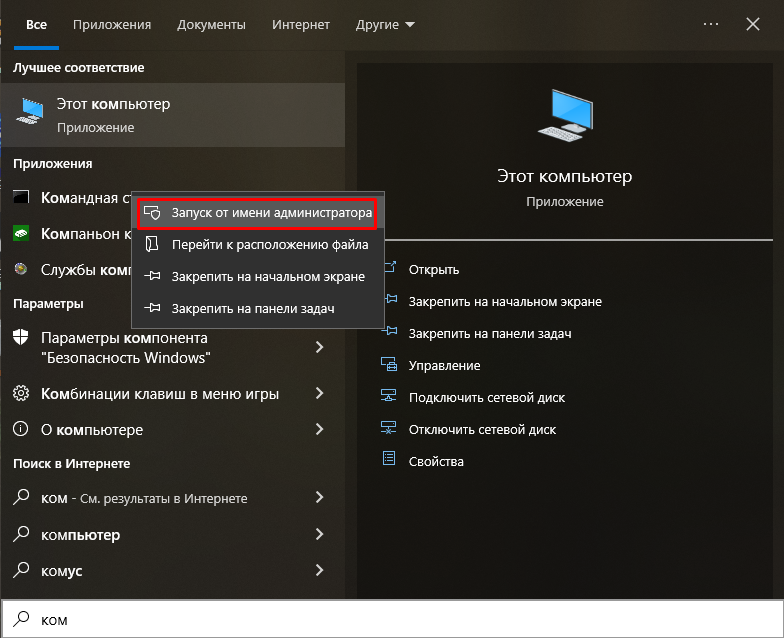The image size is (784, 638).
Task: Select best match Этот компьютер
Action: [x=172, y=115]
